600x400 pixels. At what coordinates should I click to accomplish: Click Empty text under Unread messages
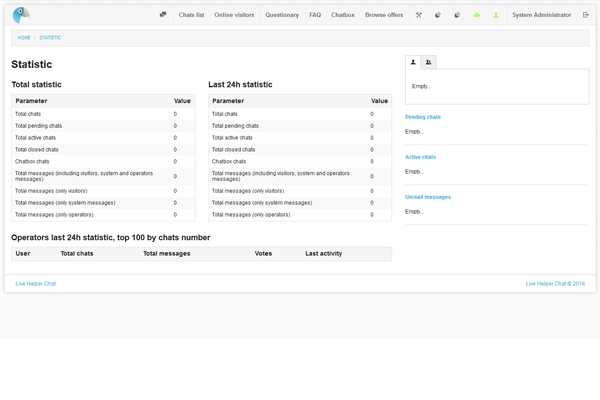click(x=414, y=212)
